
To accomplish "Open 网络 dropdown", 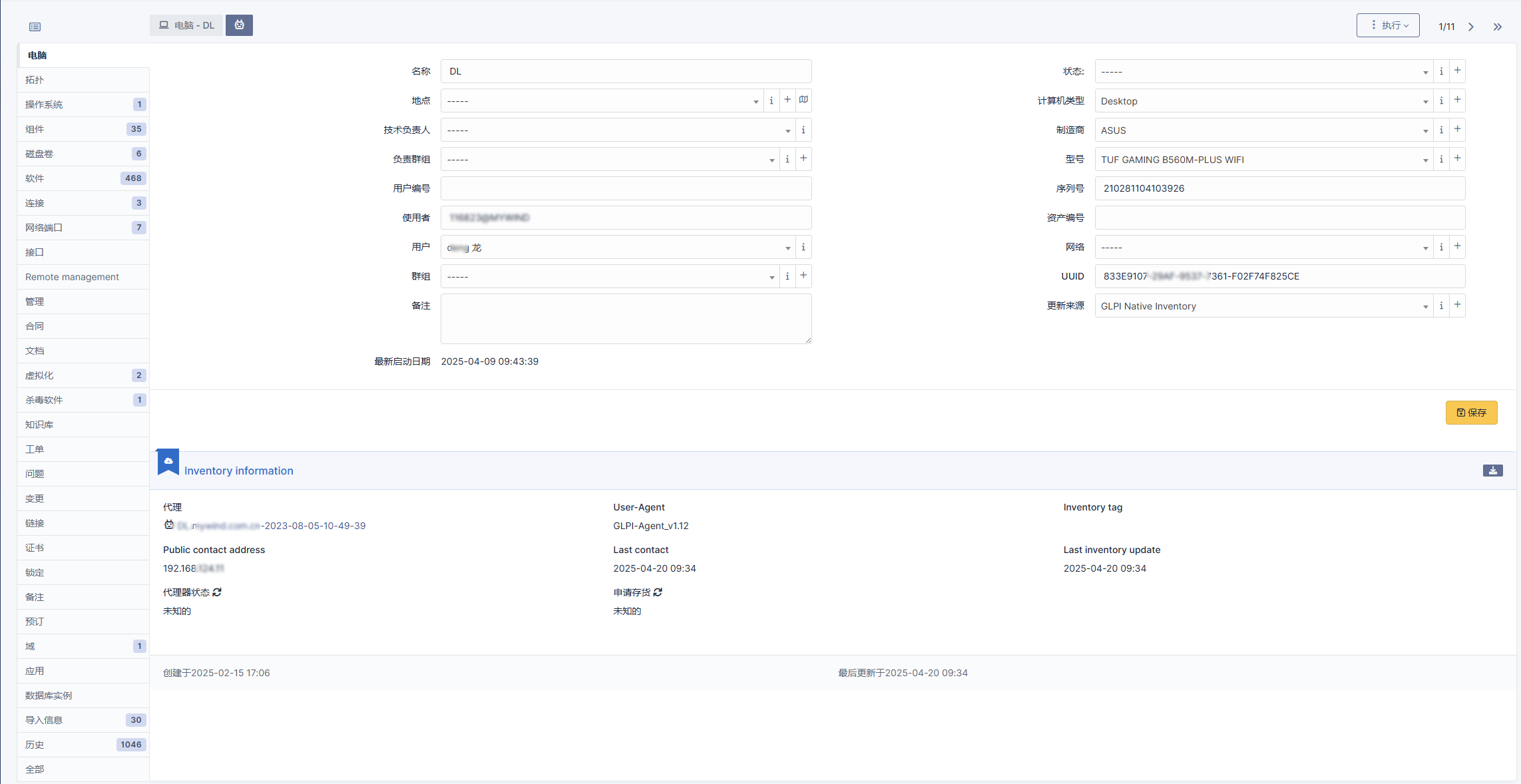I will click(1264, 247).
